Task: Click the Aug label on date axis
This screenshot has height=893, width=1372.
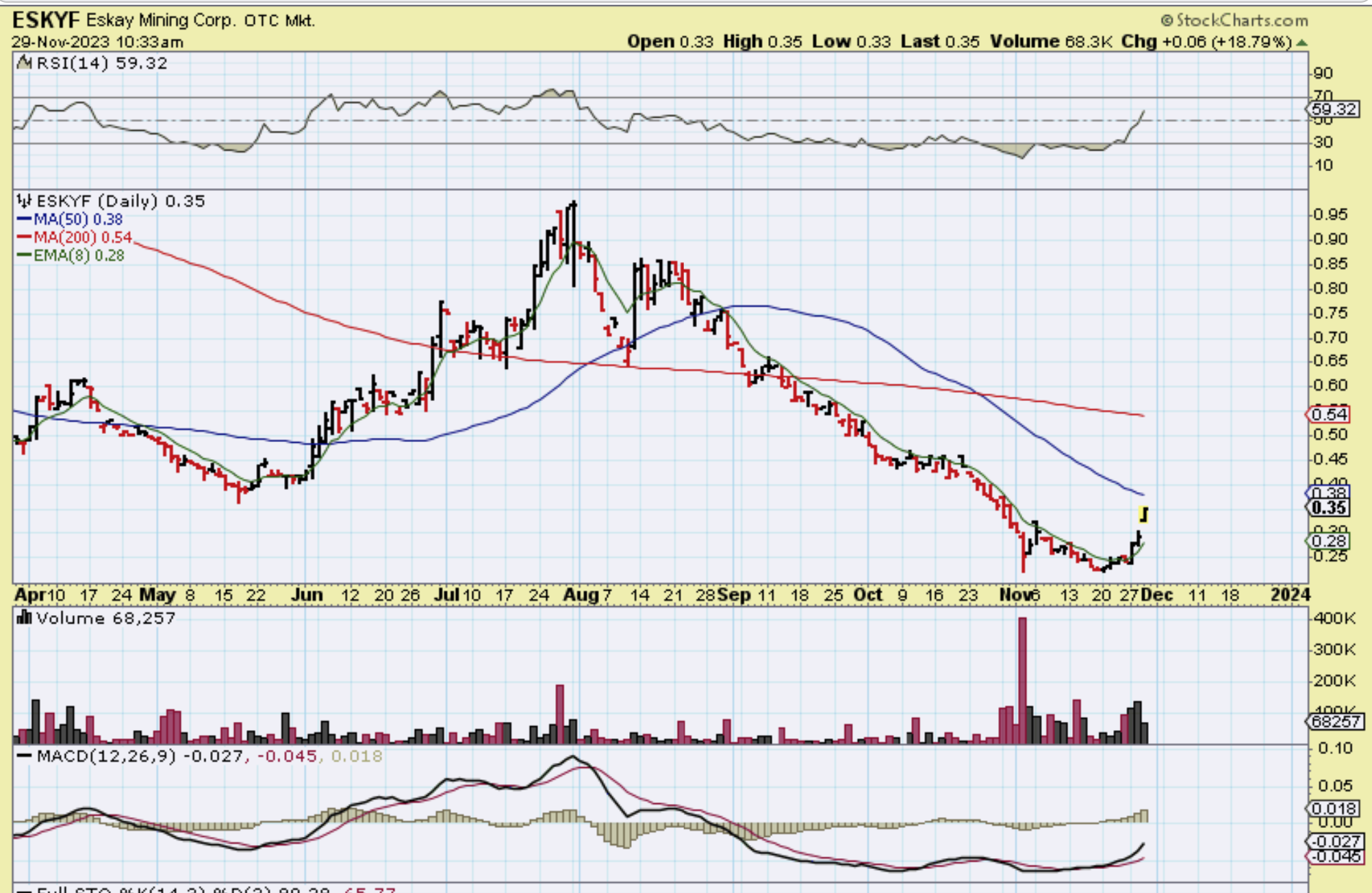Action: click(580, 595)
